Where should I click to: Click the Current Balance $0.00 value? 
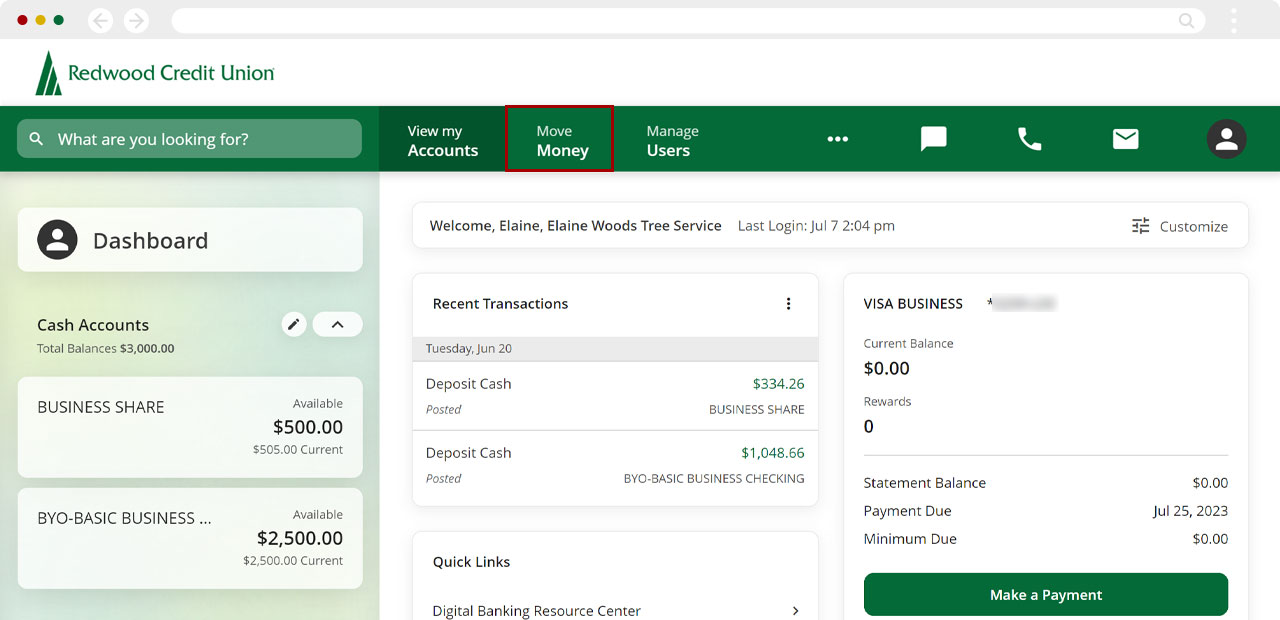tap(887, 369)
